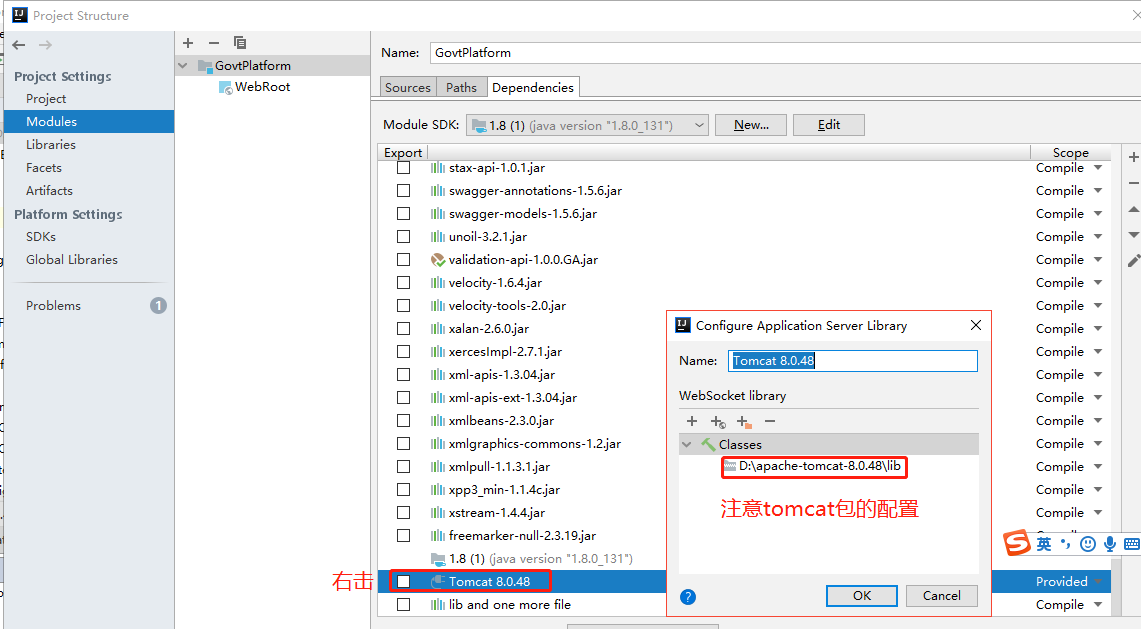Image resolution: width=1141 pixels, height=629 pixels.
Task: Open SDKs under Platform Settings
Action: (x=41, y=237)
